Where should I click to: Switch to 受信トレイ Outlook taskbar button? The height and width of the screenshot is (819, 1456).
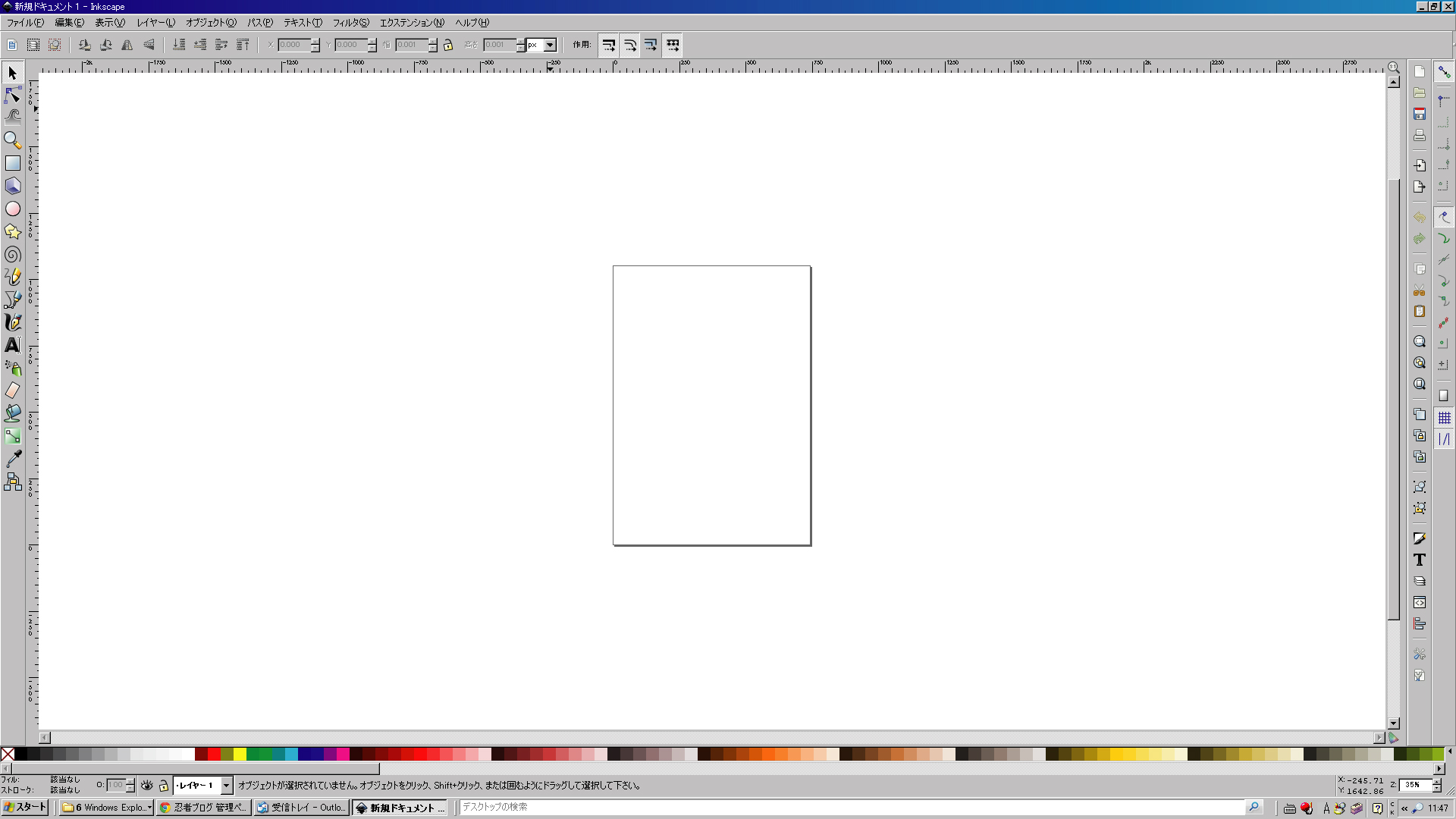pos(302,808)
